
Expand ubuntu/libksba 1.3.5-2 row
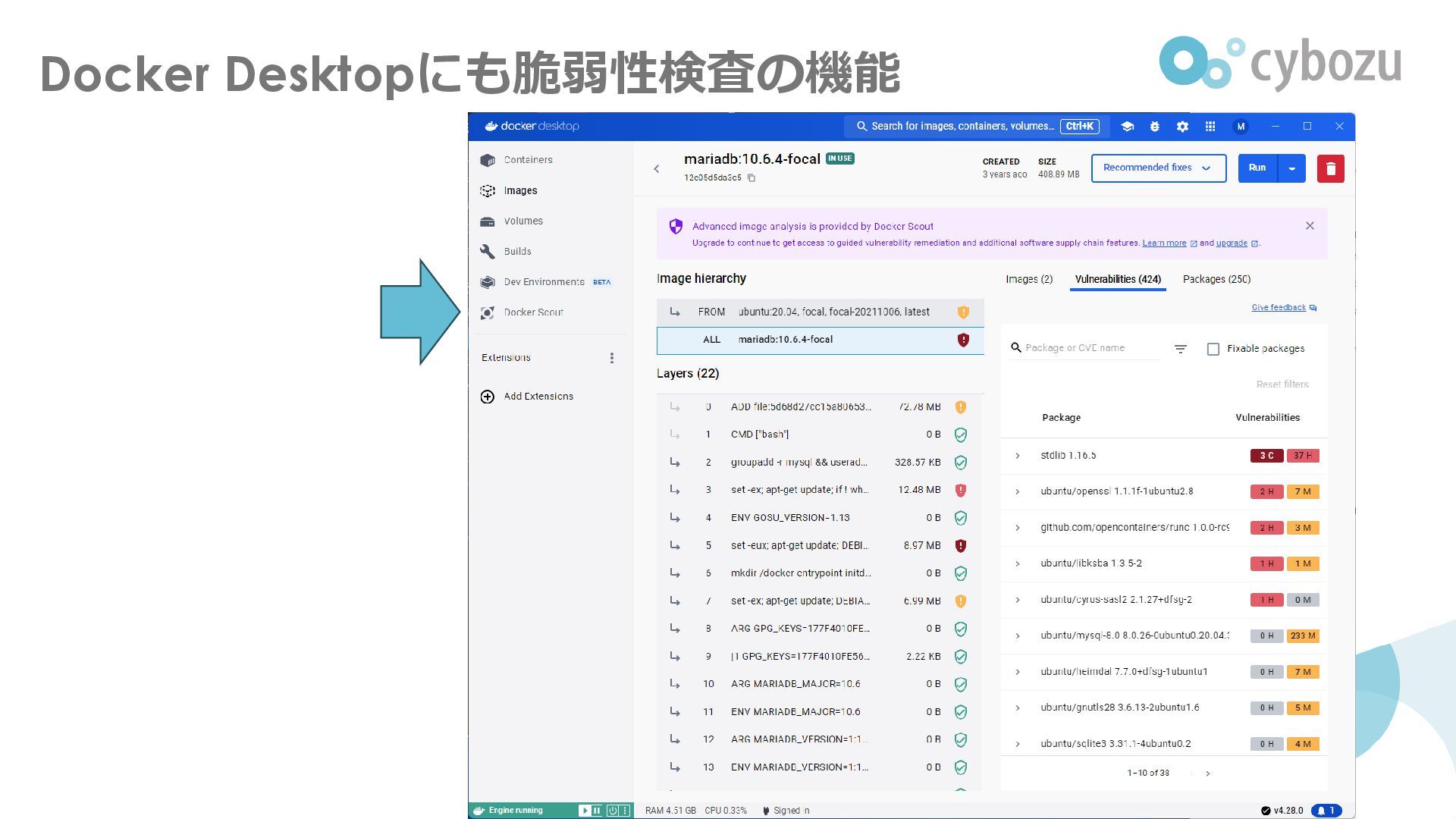[1018, 564]
